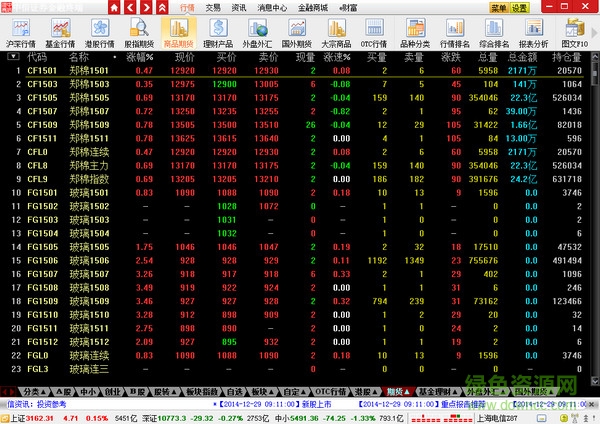The width and height of the screenshot is (600, 424).
Task: Click the 菜单 button
Action: tap(499, 8)
